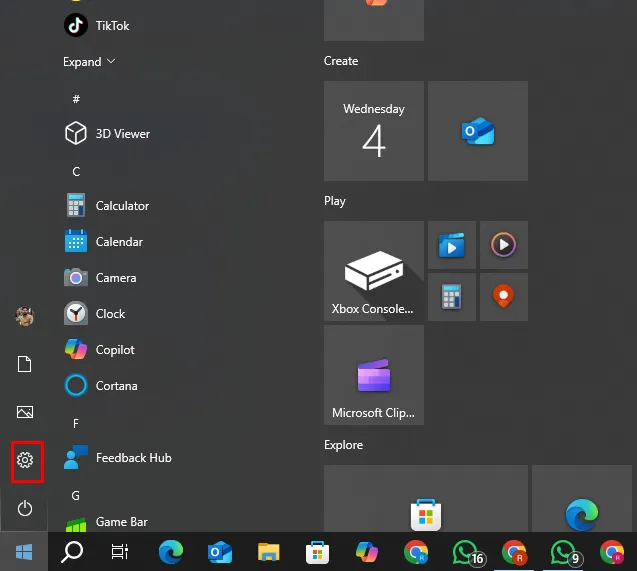Open Microsoft Store from taskbar
This screenshot has width=637, height=571.
coord(317,552)
